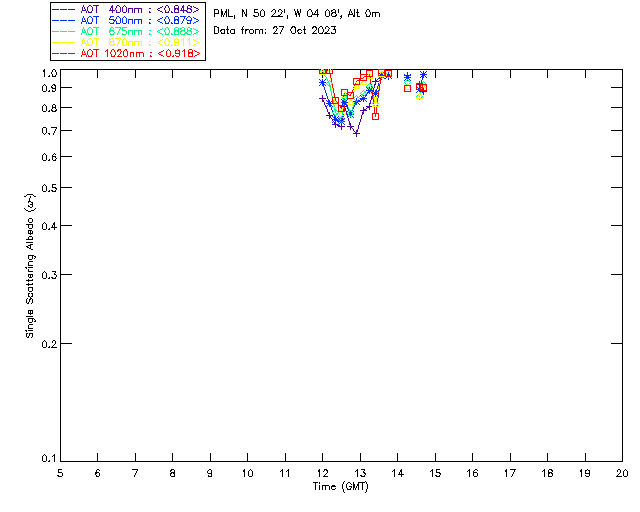Click the AOT 1020nm legend entry
The width and height of the screenshot is (640, 512).
(x=127, y=53)
